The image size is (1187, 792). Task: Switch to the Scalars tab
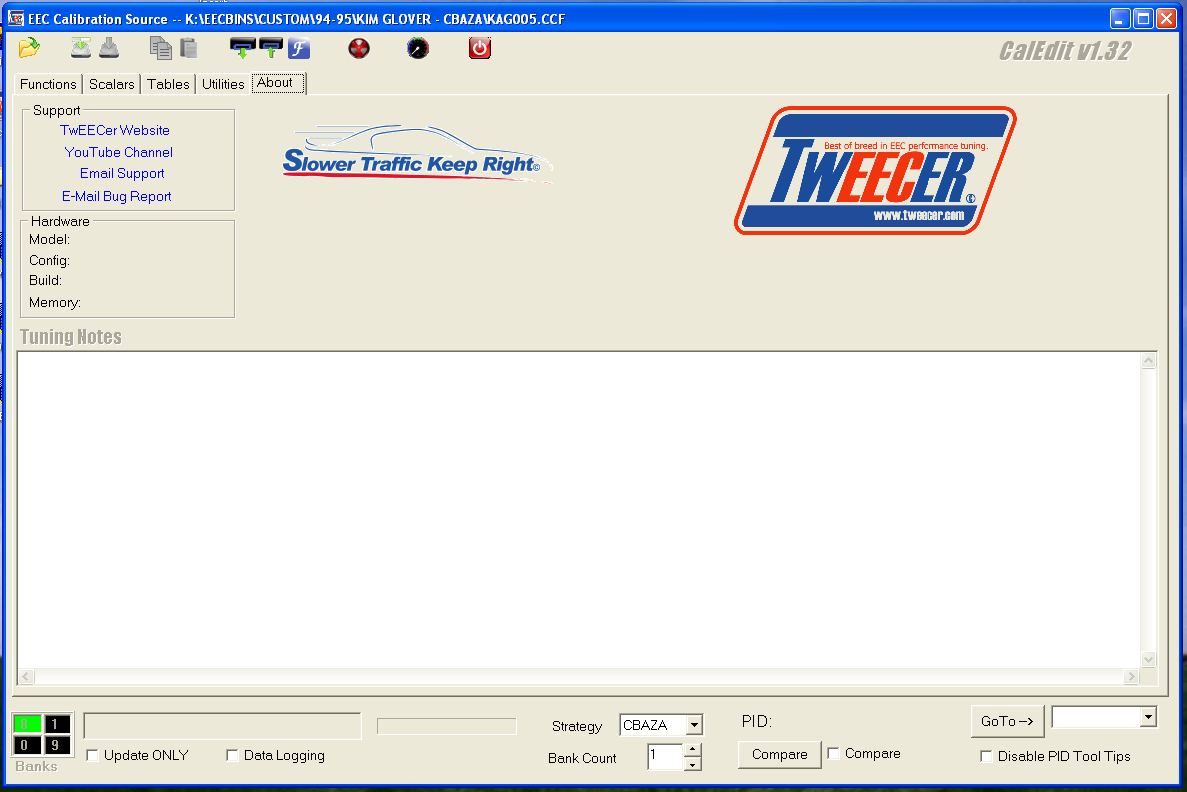tap(111, 84)
